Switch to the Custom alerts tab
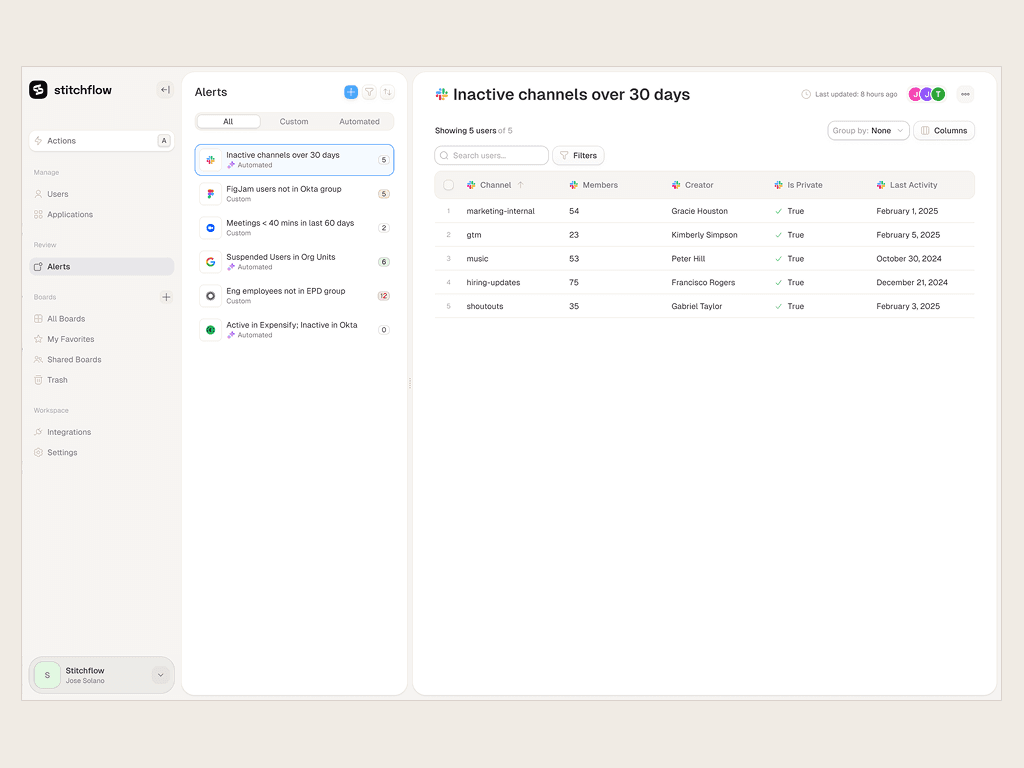 pos(294,121)
